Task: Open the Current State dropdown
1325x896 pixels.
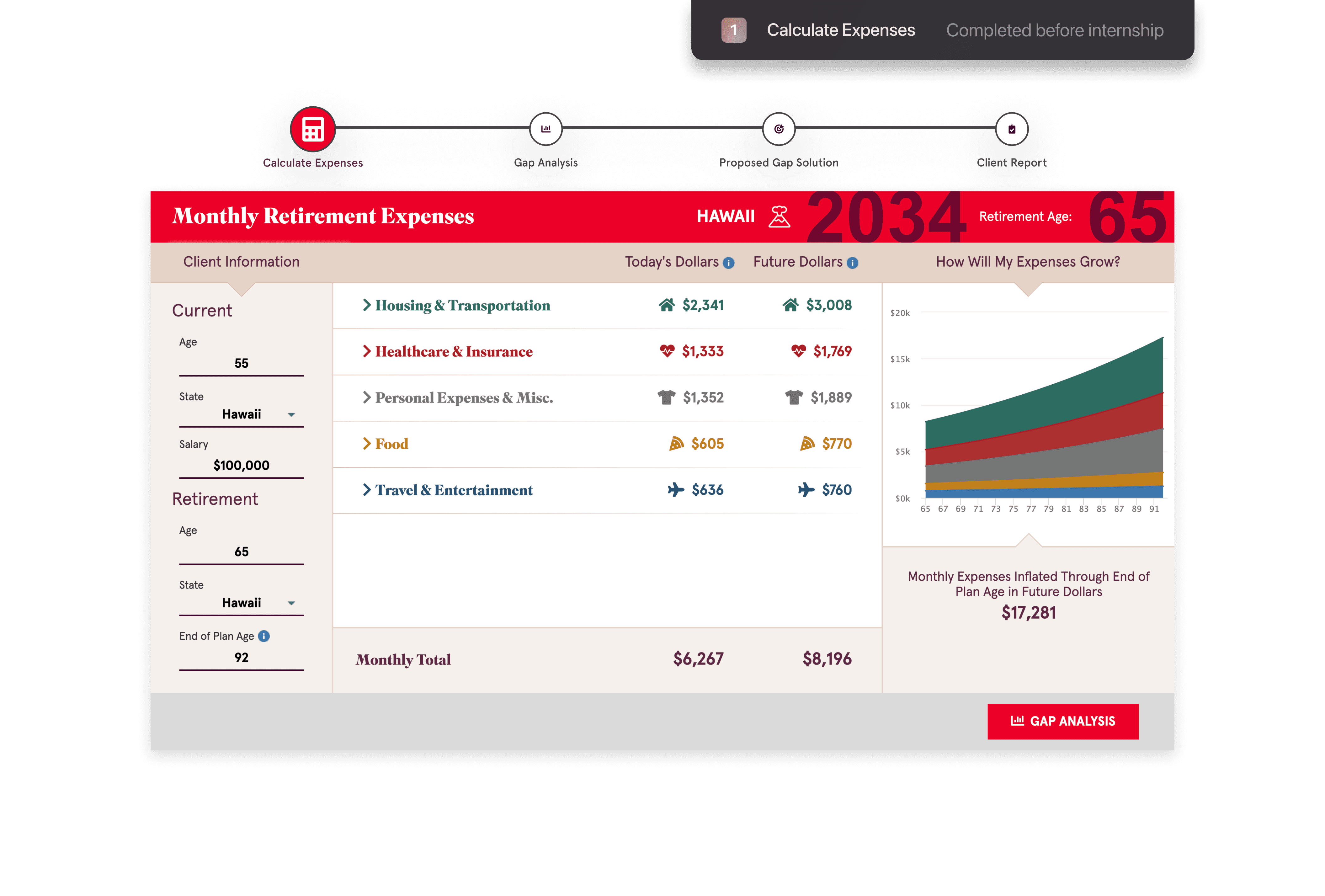Action: (x=241, y=415)
